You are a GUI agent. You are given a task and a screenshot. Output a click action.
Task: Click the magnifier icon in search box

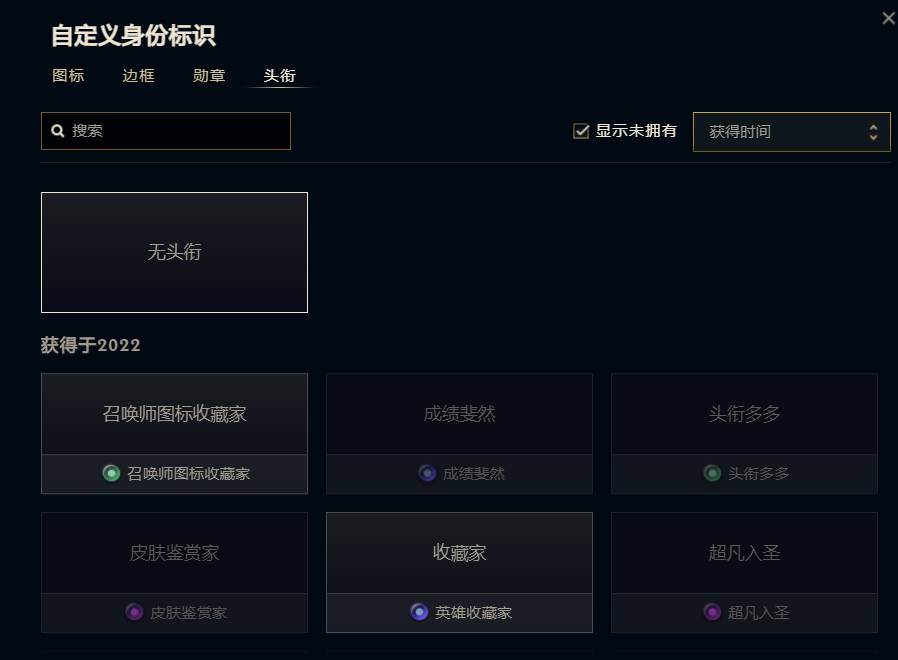point(58,131)
